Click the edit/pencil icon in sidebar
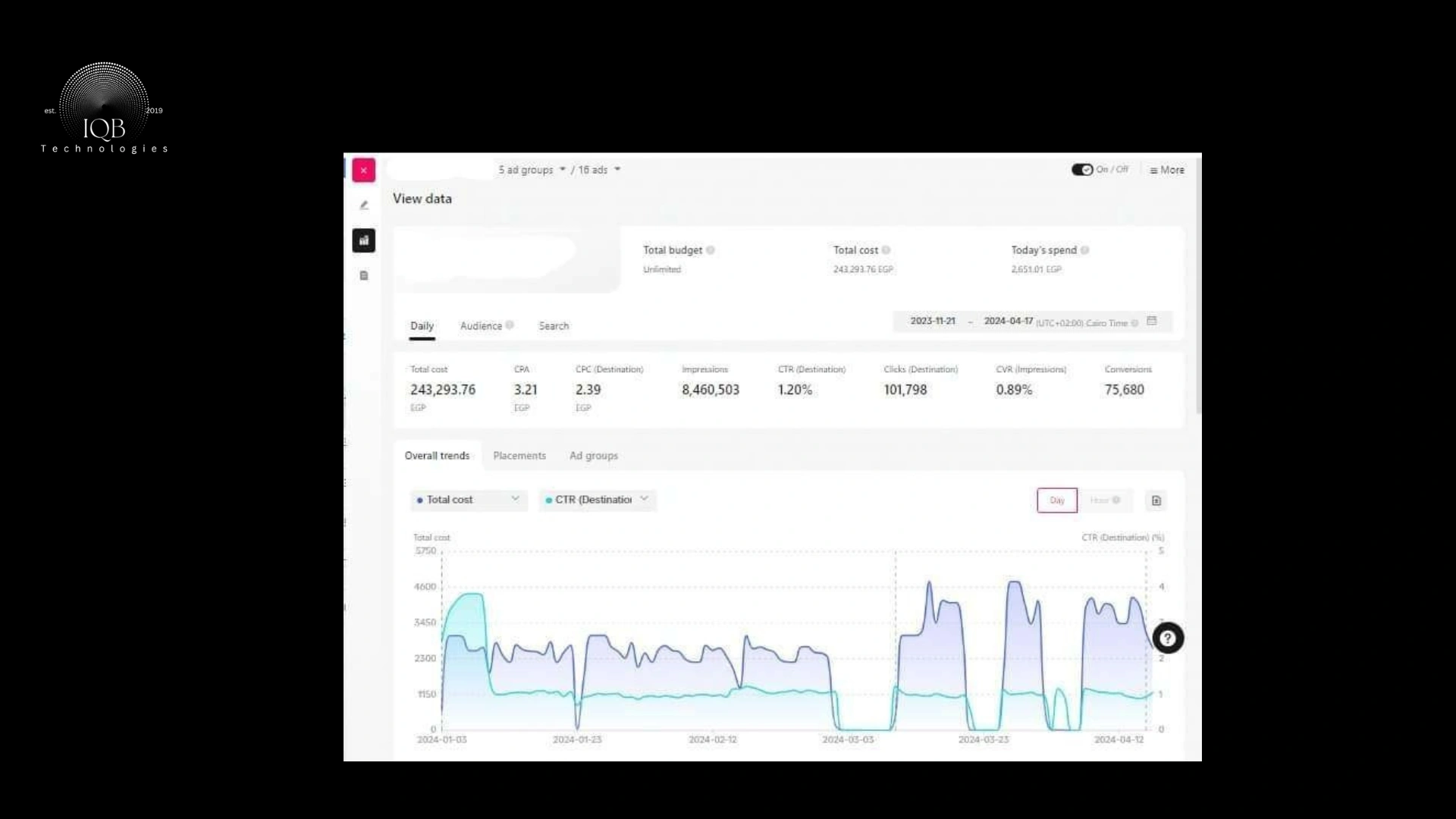1456x819 pixels. coord(363,205)
